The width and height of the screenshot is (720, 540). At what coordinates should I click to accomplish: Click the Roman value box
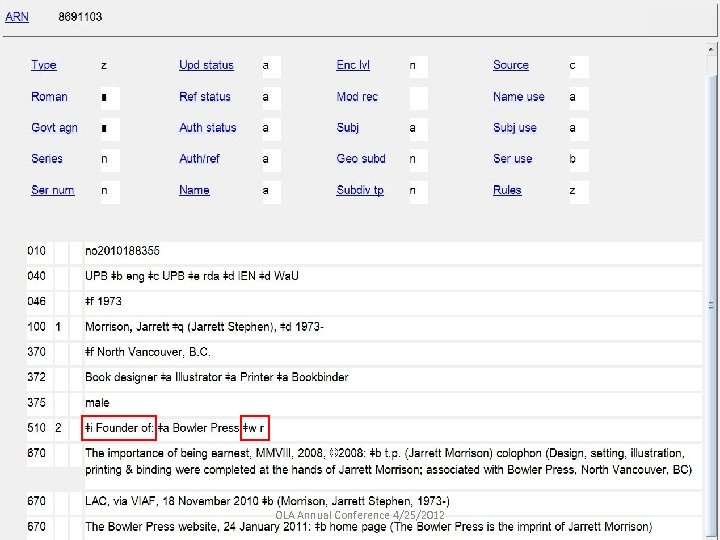pos(110,98)
